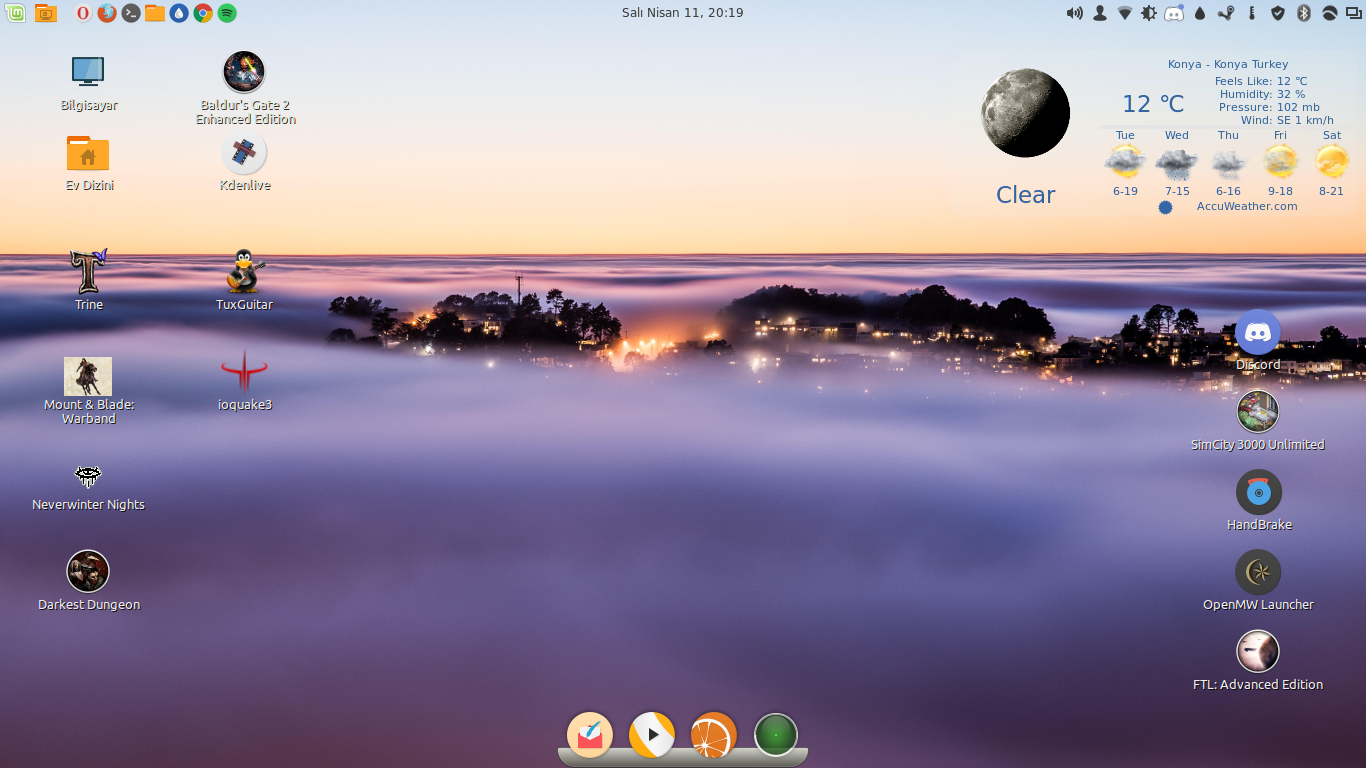Launch Opera from the panel

coord(83,13)
